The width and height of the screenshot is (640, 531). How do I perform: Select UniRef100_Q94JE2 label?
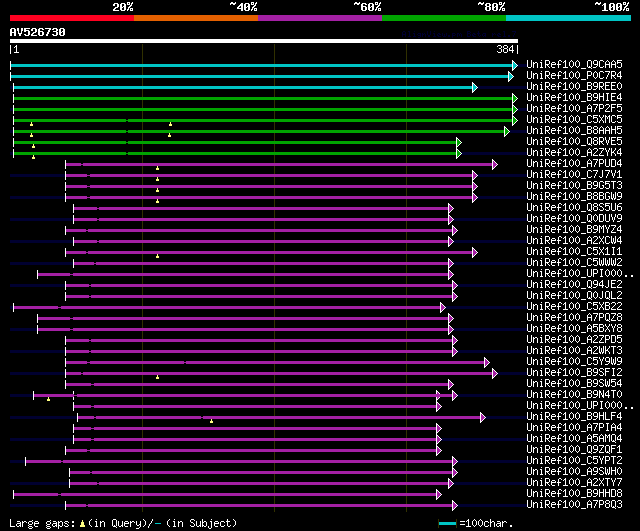point(574,285)
